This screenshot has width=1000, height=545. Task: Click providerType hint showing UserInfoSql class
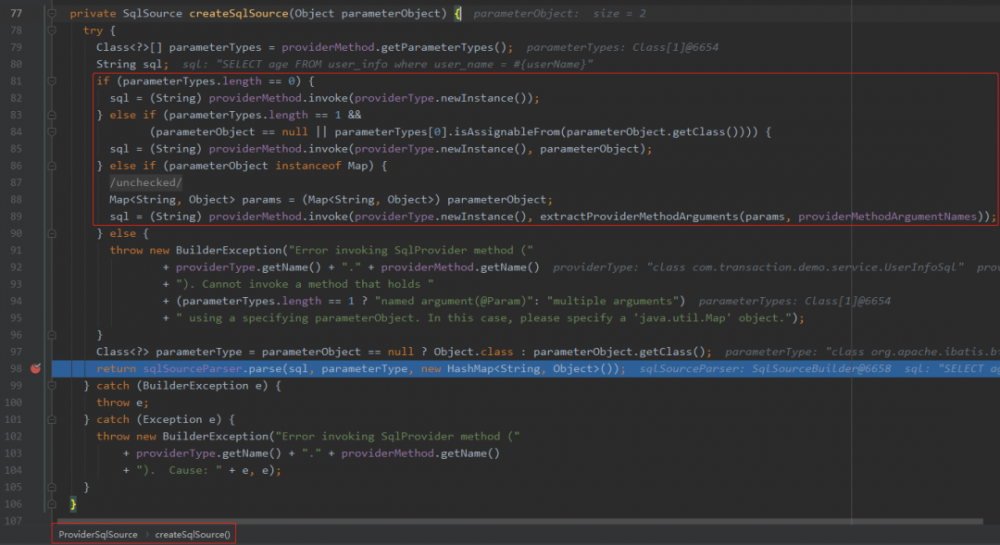(758, 267)
